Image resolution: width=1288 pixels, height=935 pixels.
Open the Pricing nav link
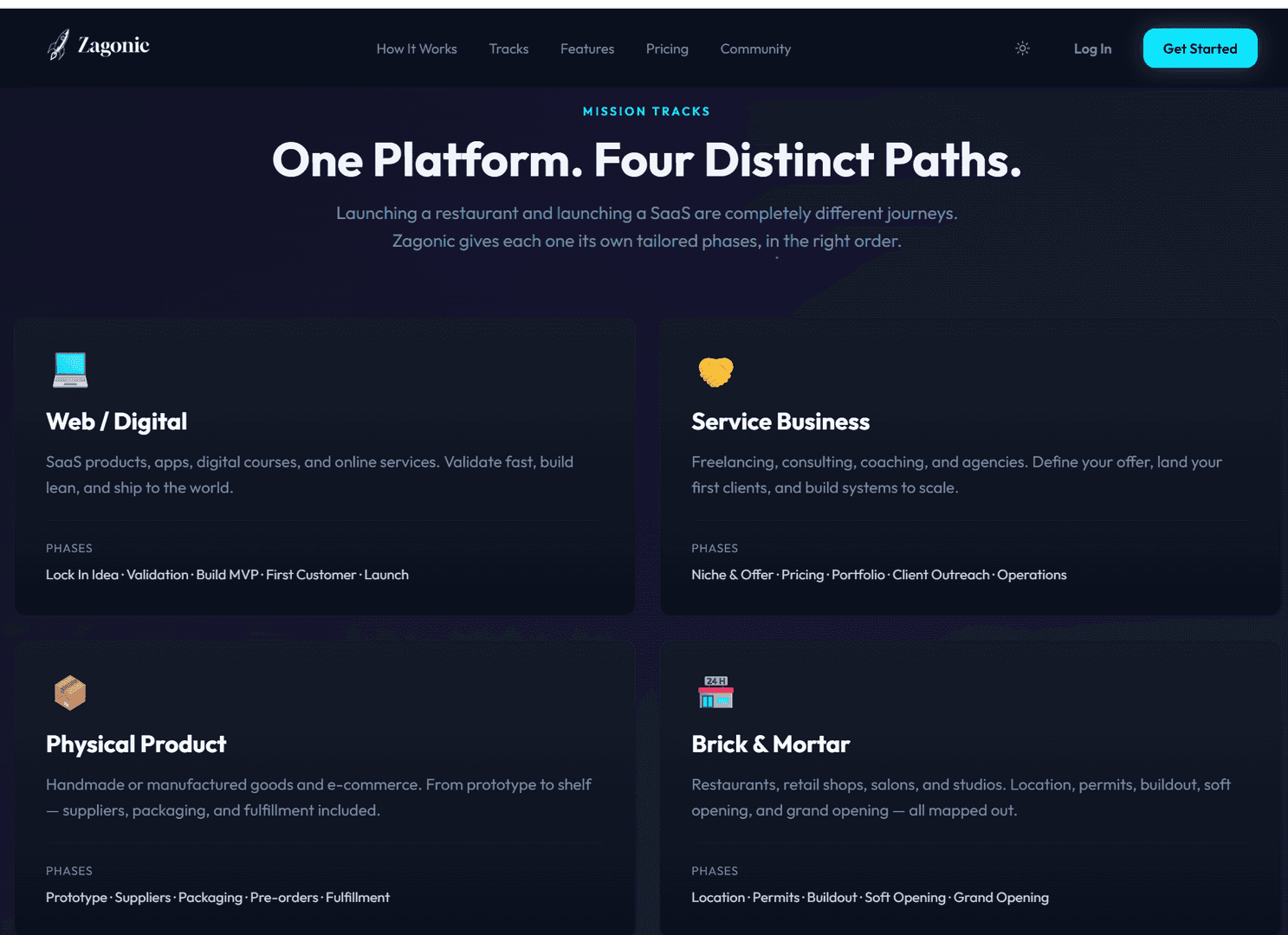[x=667, y=49]
